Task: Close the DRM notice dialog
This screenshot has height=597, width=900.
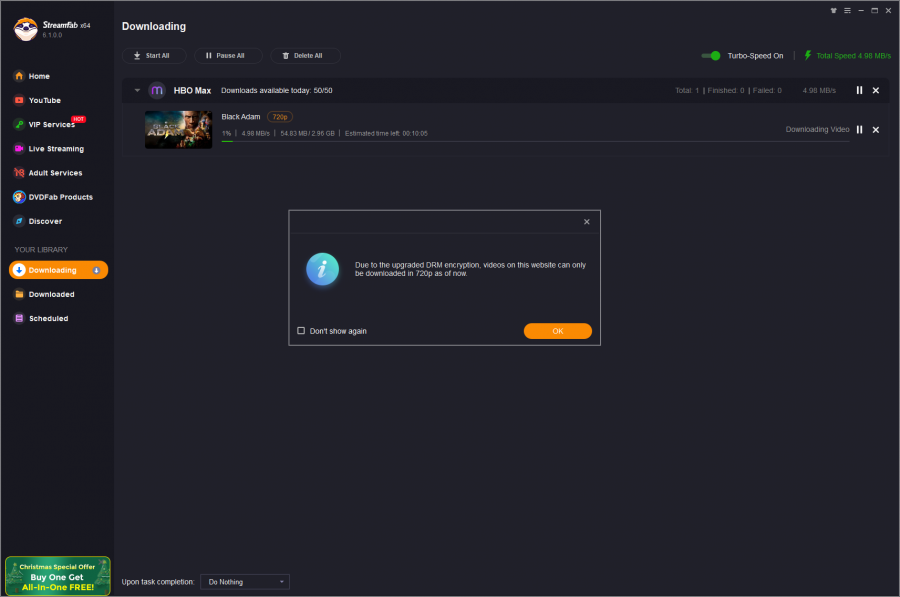Action: point(587,222)
